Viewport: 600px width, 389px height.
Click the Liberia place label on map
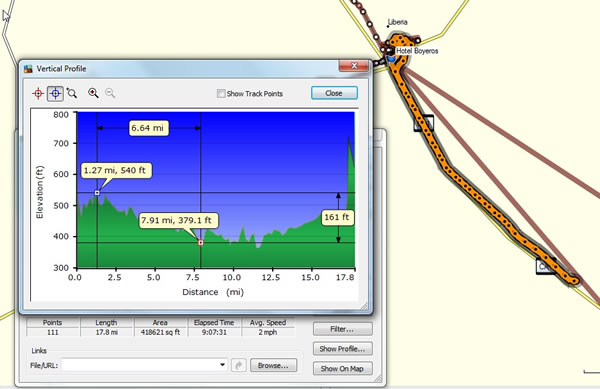pyautogui.click(x=398, y=22)
